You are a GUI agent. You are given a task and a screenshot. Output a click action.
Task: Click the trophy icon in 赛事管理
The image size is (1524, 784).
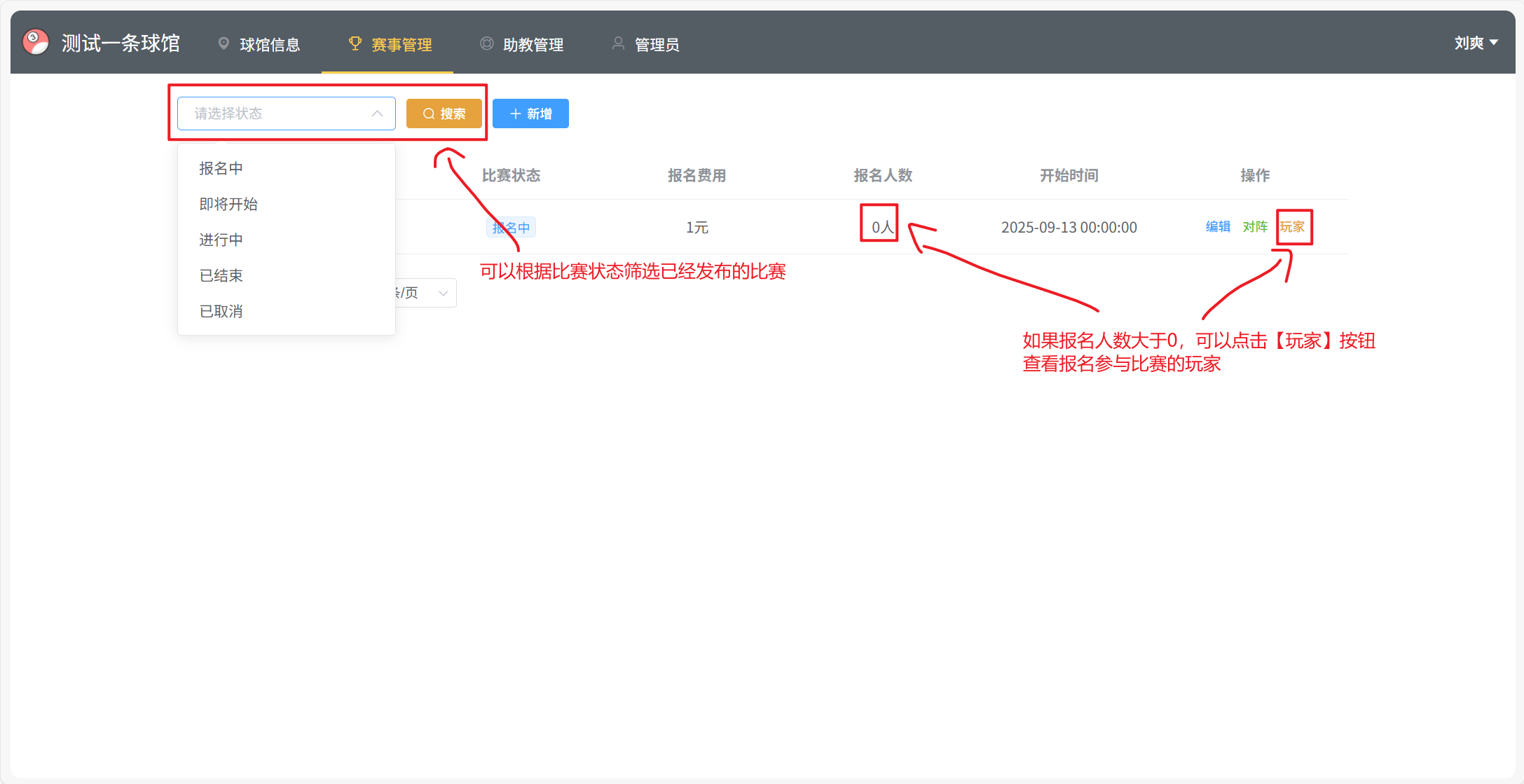pos(355,43)
